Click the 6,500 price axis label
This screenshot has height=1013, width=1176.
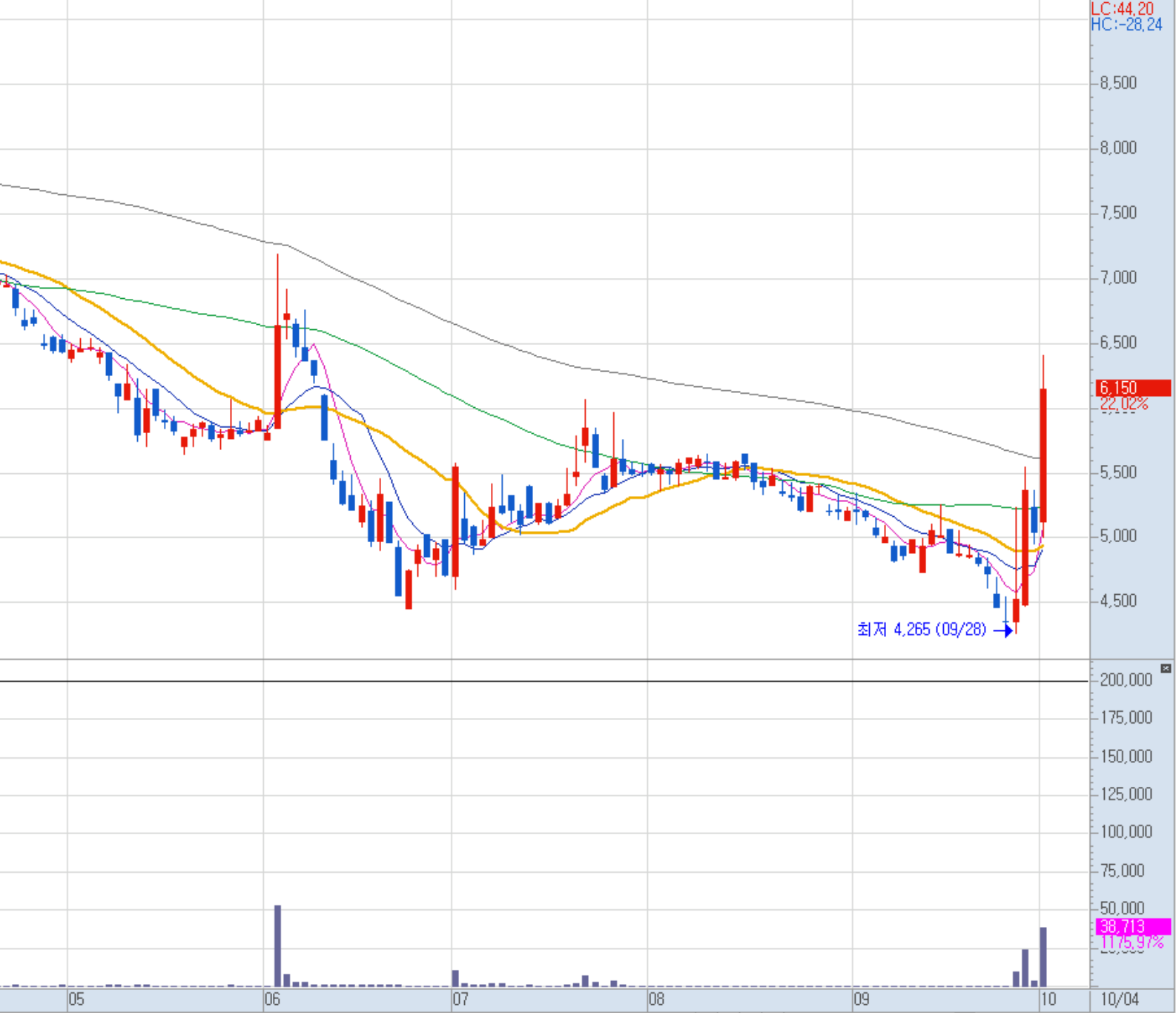click(x=1118, y=343)
